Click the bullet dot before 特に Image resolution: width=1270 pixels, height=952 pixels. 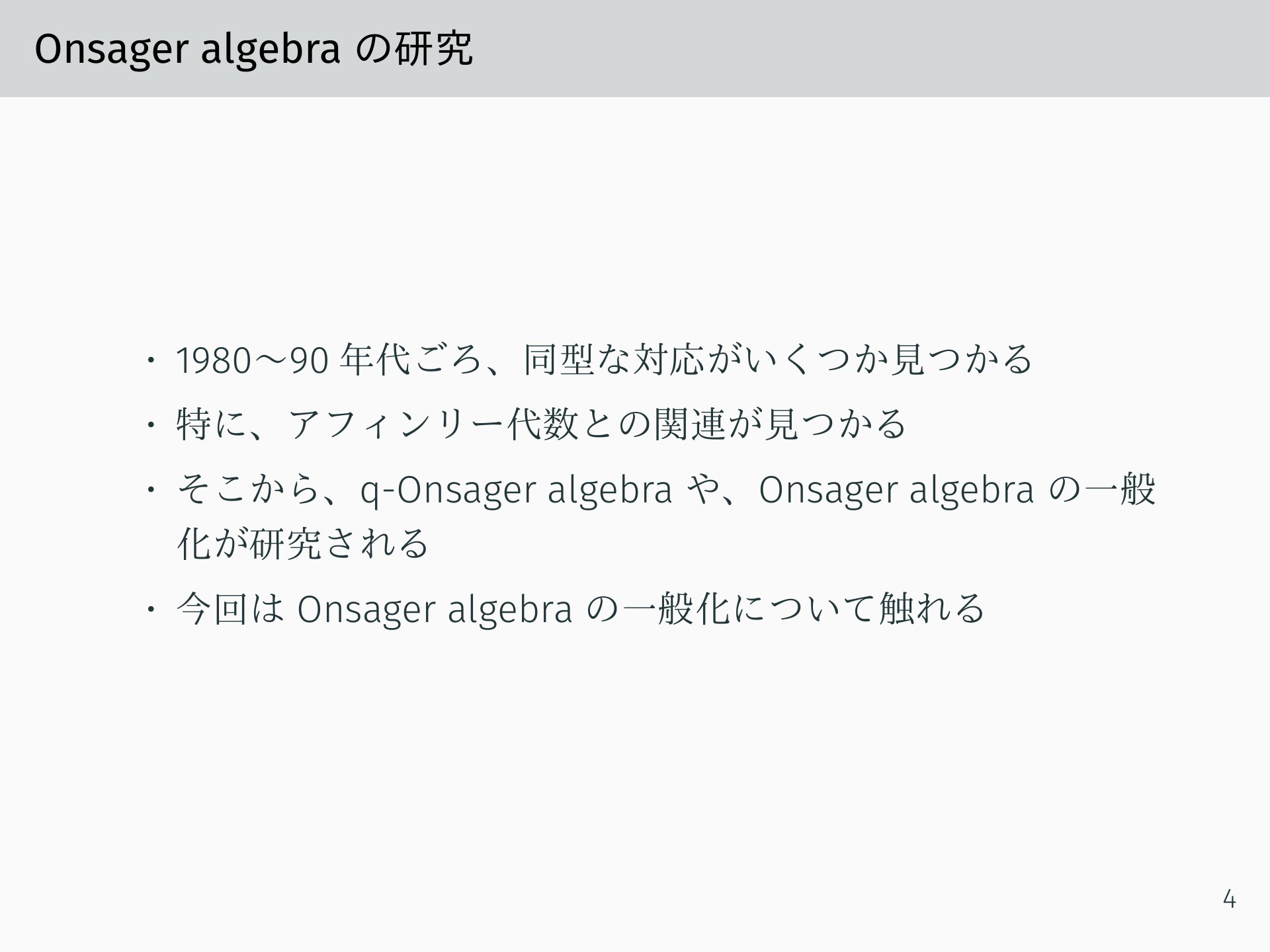151,424
